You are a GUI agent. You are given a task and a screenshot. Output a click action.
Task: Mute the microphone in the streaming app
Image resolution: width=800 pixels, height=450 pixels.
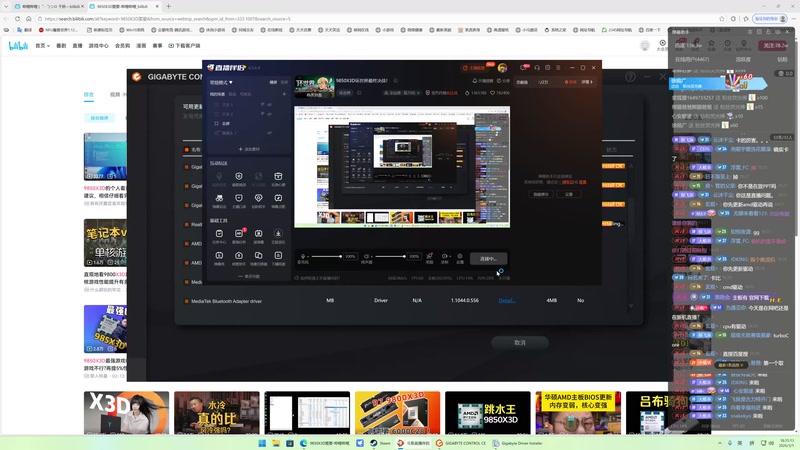tap(303, 257)
